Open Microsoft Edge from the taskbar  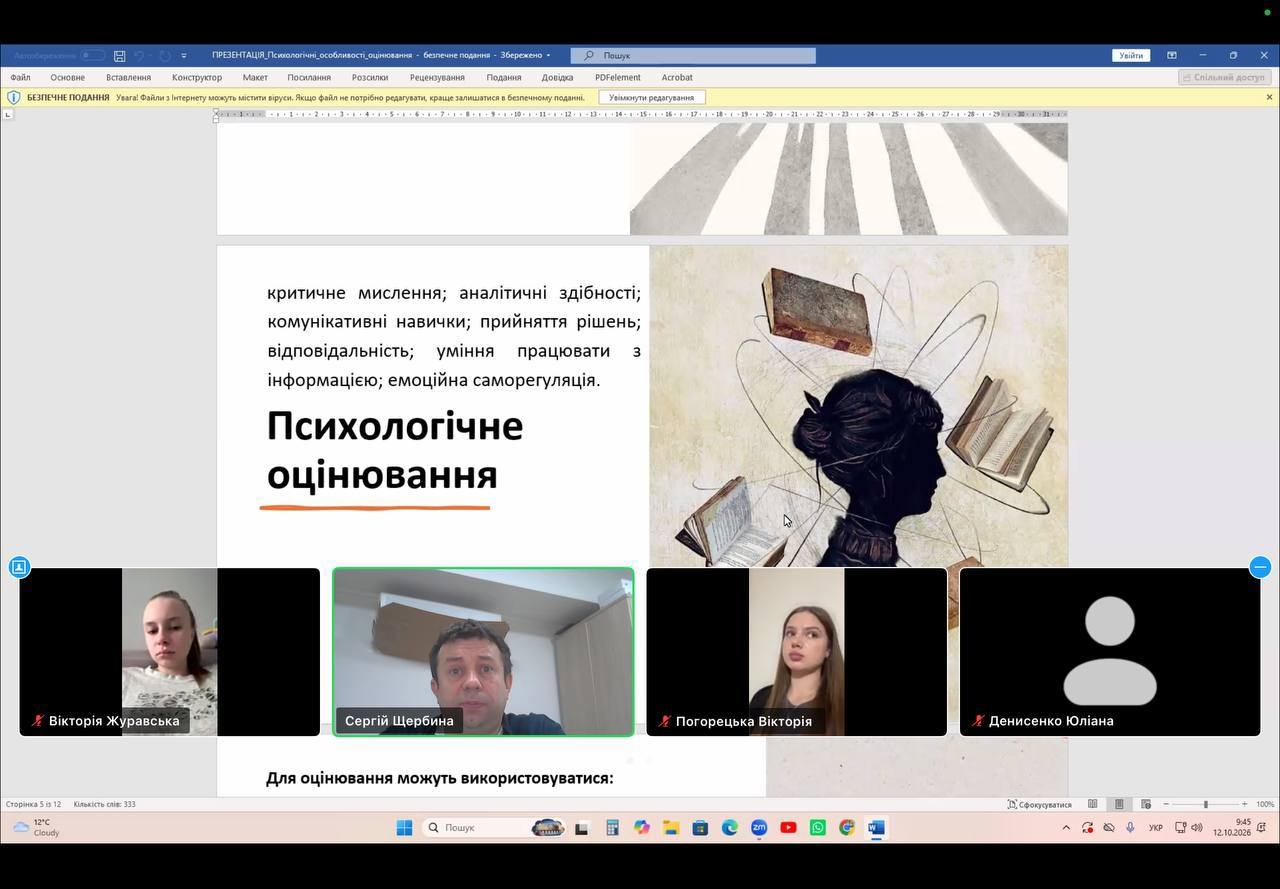[730, 827]
